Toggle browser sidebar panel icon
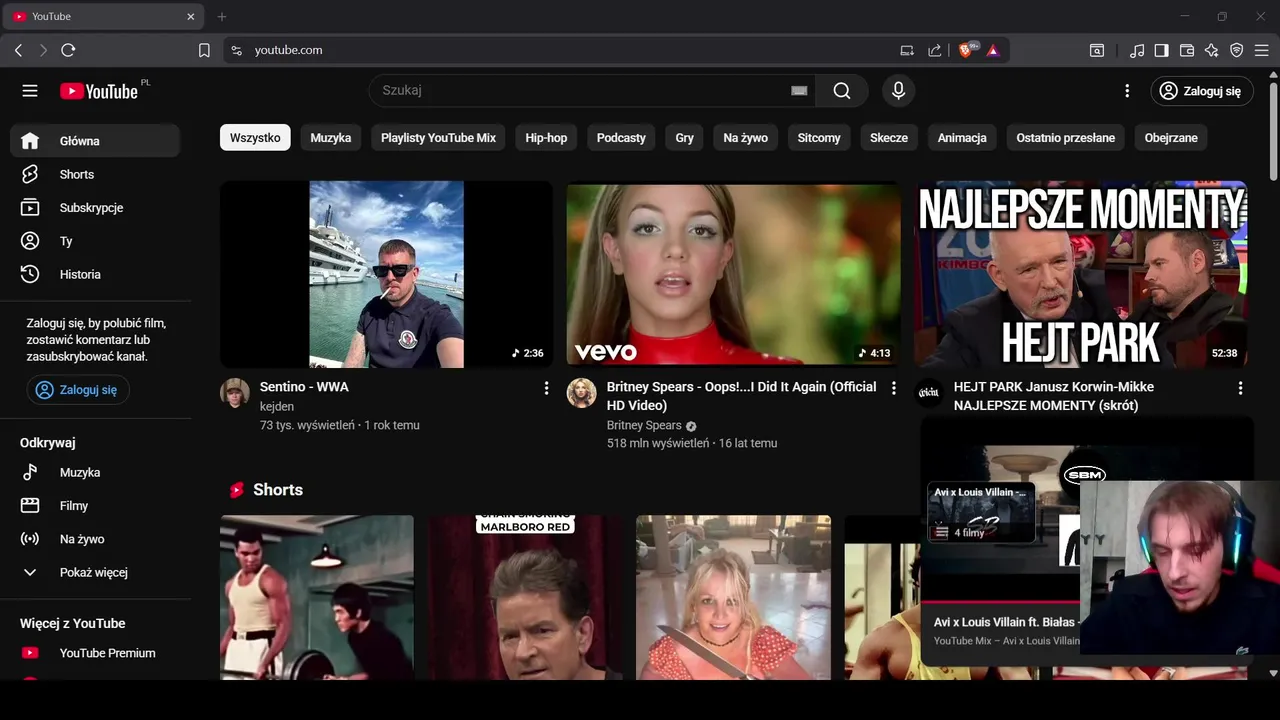This screenshot has height=720, width=1280. pyautogui.click(x=1162, y=50)
